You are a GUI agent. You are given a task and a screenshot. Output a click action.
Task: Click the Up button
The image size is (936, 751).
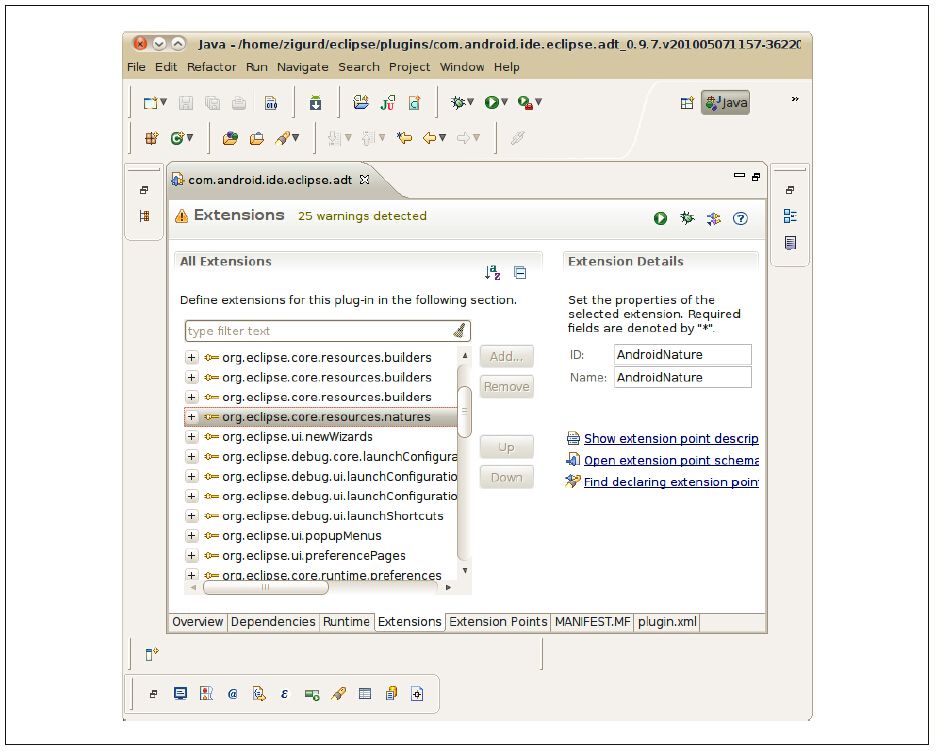coord(506,447)
